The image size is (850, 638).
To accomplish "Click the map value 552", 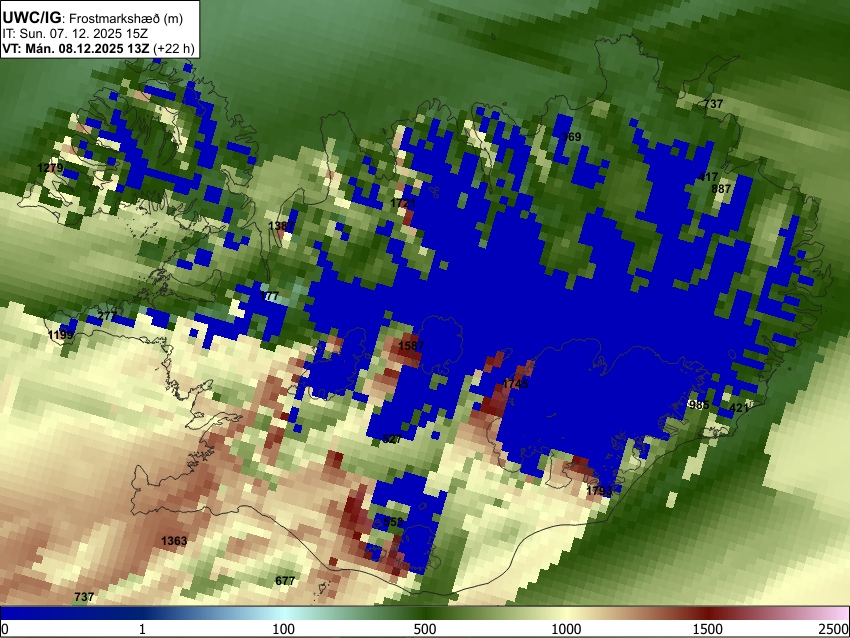I will coord(393,522).
